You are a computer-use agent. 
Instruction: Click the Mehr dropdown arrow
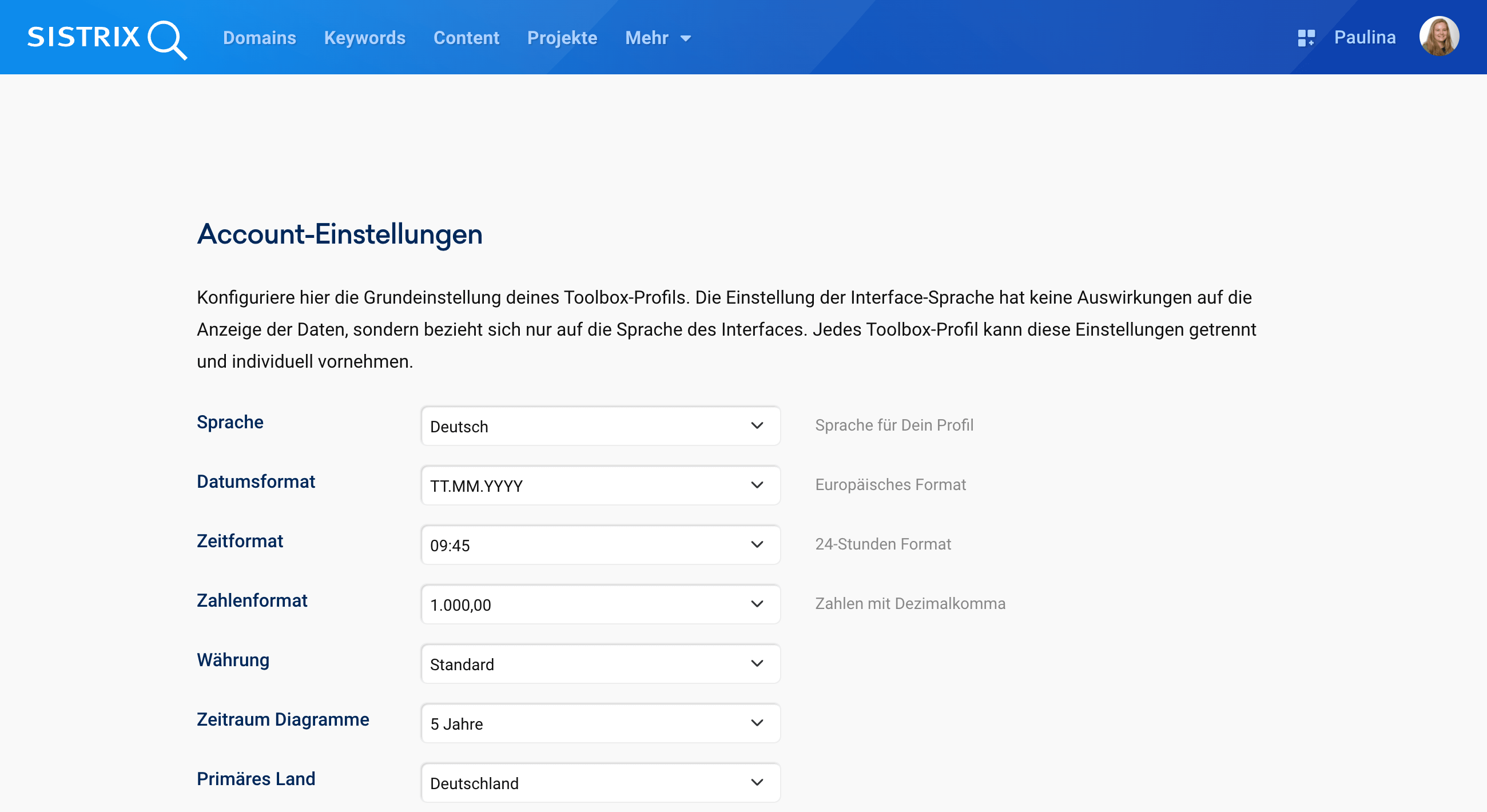[686, 39]
